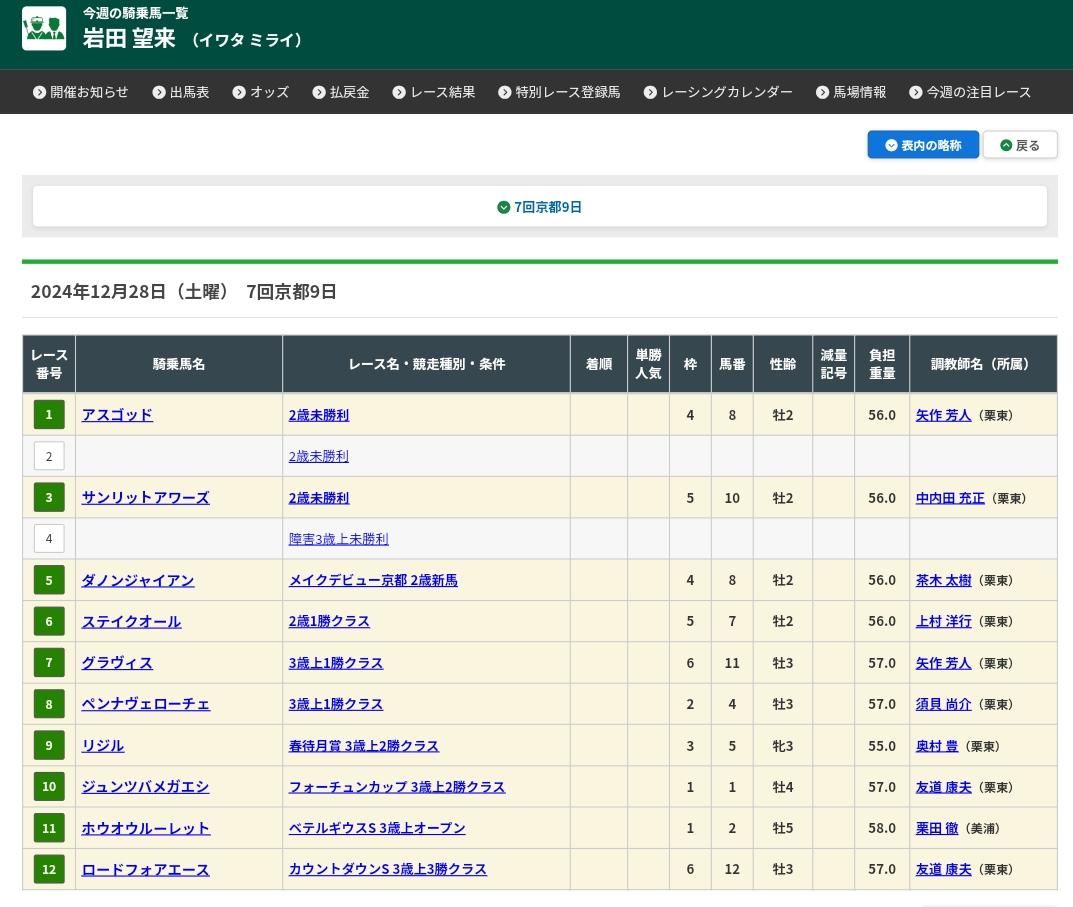Image resolution: width=1073 pixels, height=907 pixels.
Task: Expand the 表内の略称 abbreviations button
Action: pyautogui.click(x=922, y=145)
